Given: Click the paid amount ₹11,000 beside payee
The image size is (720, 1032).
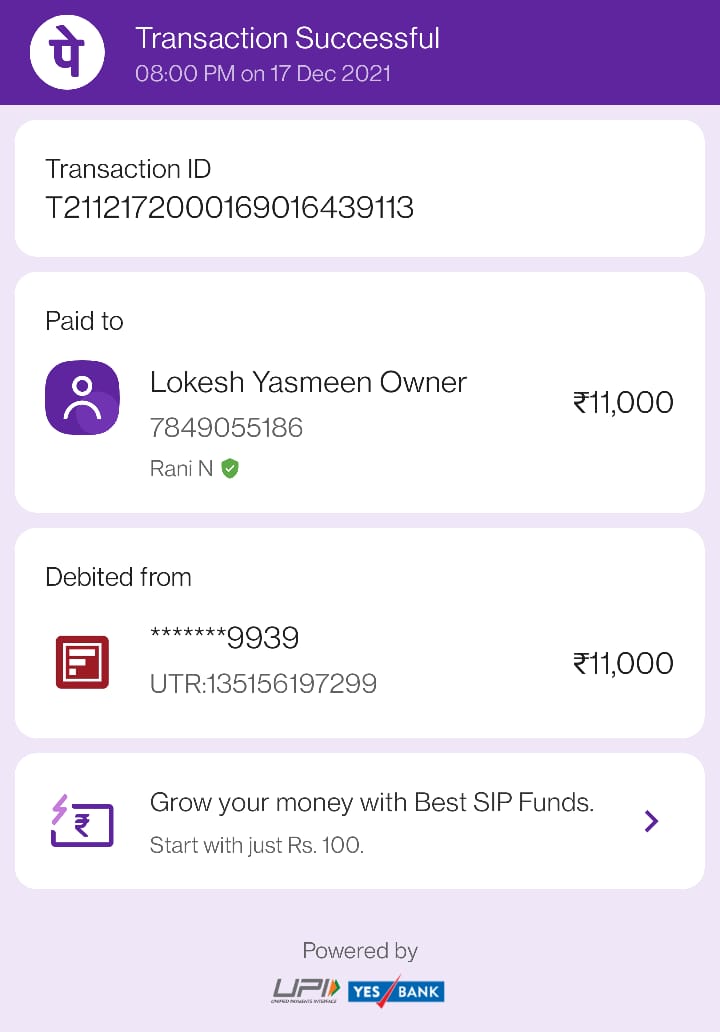Looking at the screenshot, I should (623, 402).
